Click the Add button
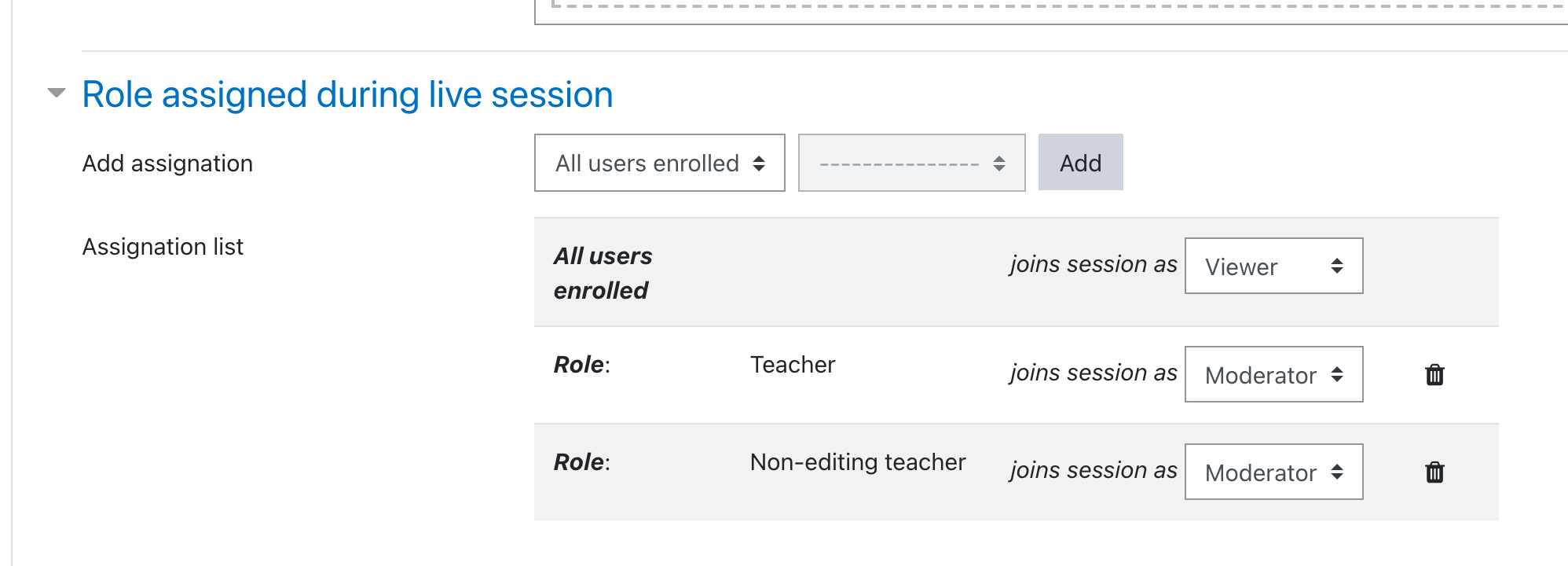The image size is (1568, 566). coord(1081,162)
